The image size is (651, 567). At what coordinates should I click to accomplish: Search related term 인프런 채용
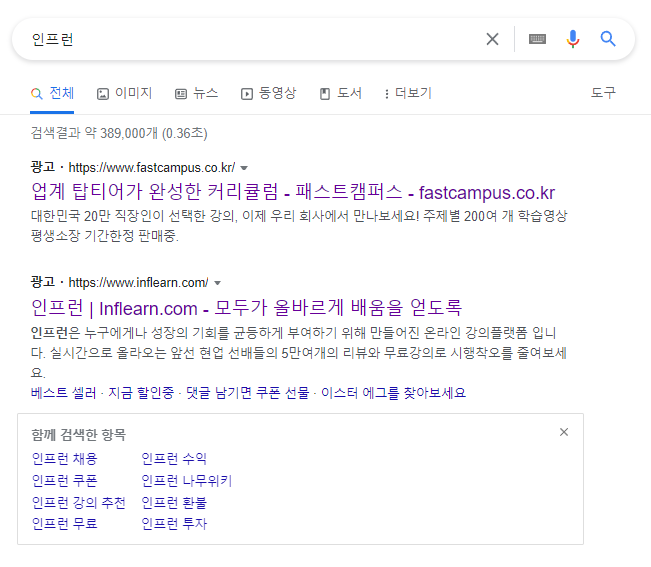point(64,459)
